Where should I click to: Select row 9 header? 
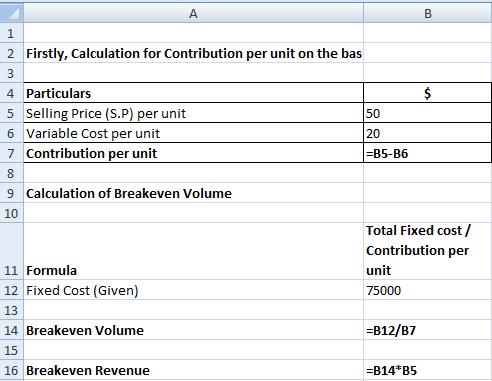point(12,193)
